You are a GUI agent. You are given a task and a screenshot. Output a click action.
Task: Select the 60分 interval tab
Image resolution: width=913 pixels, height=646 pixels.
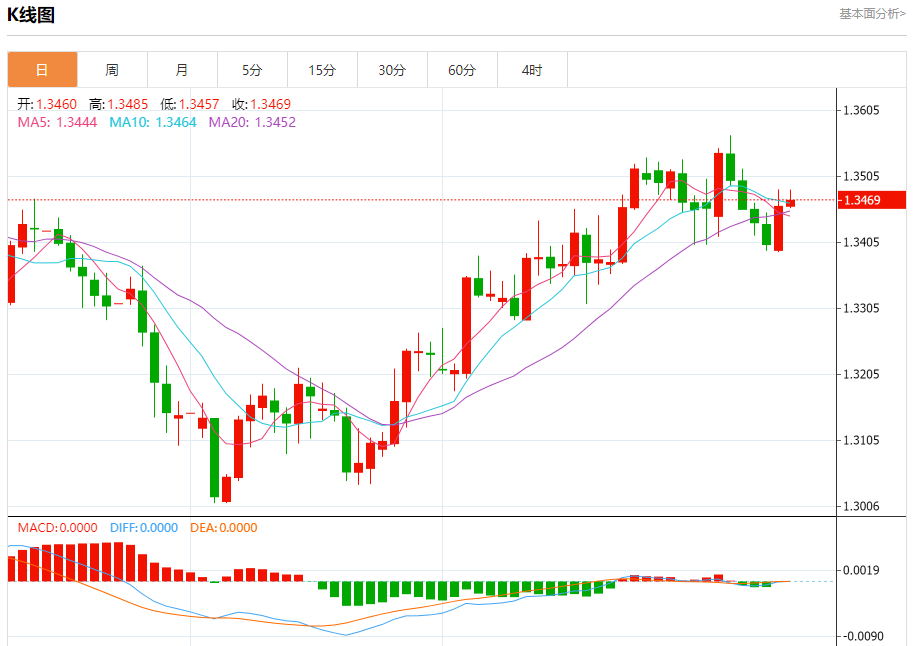[x=462, y=70]
